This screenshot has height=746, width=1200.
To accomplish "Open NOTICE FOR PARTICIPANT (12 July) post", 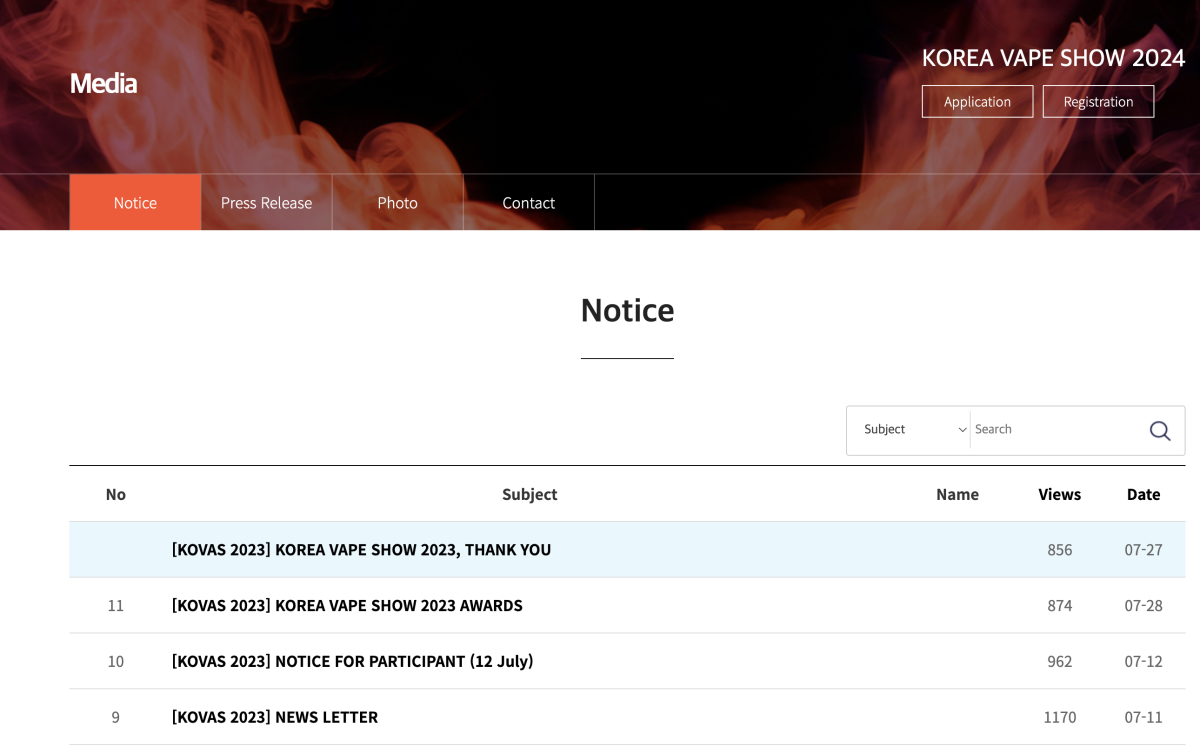I will 352,662.
